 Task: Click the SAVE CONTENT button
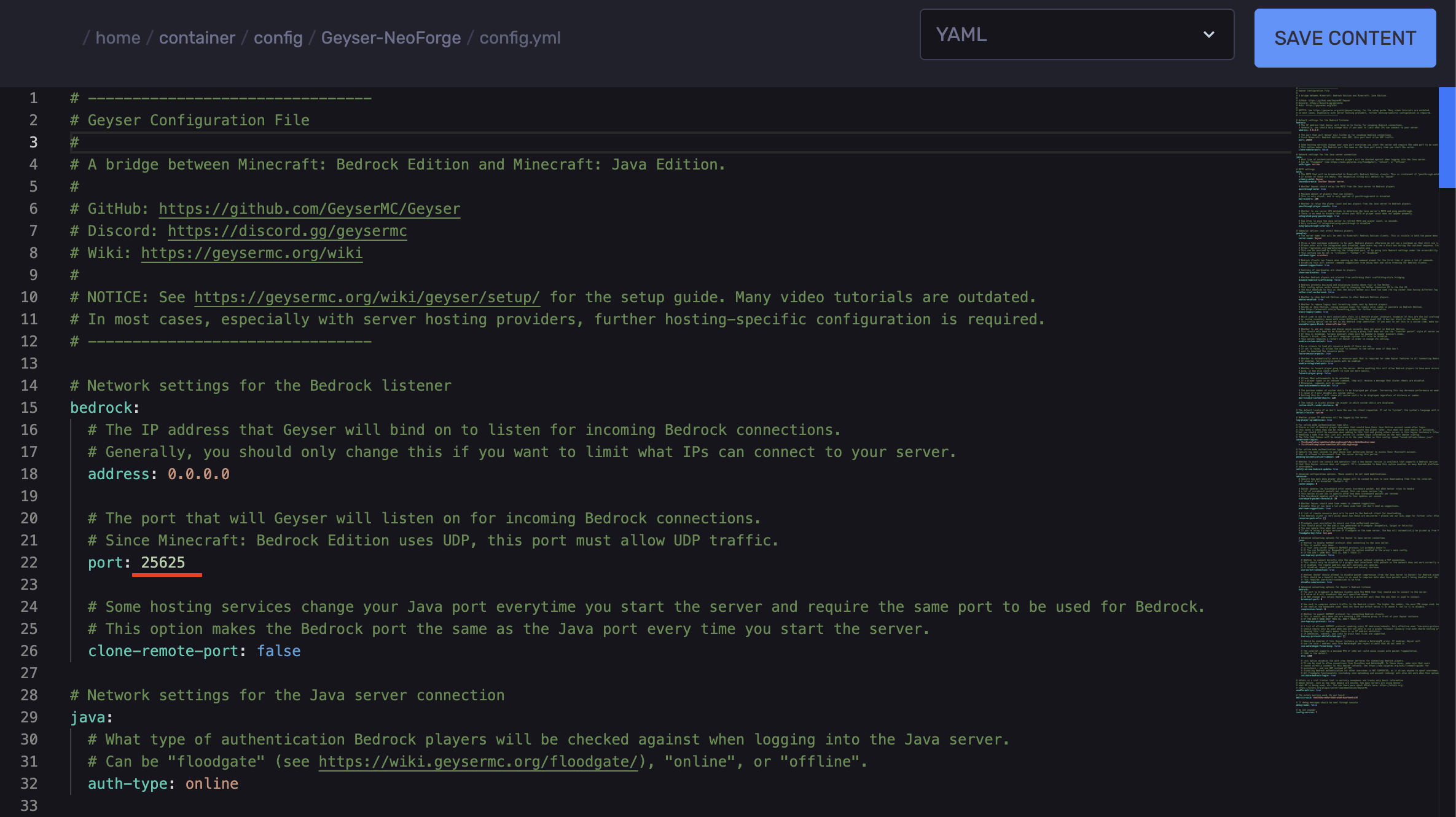click(1344, 38)
